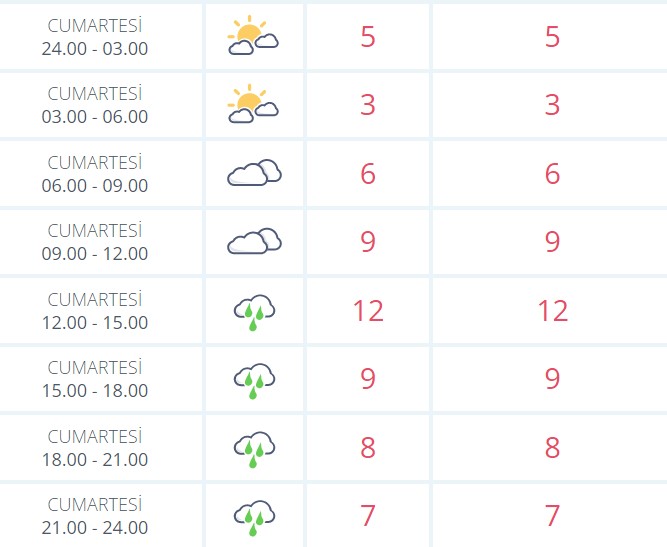Select the Cumartesi 06.00 - 09.00 time cell
Viewport: 667px width, 547px height.
[100, 174]
